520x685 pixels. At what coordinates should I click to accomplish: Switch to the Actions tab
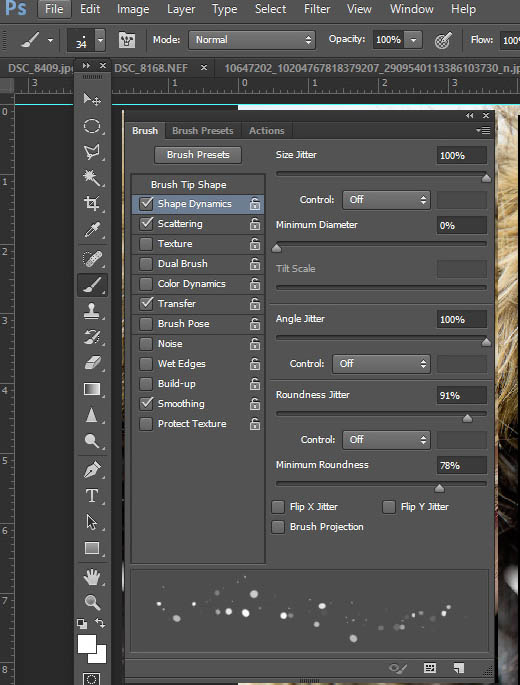click(x=267, y=131)
